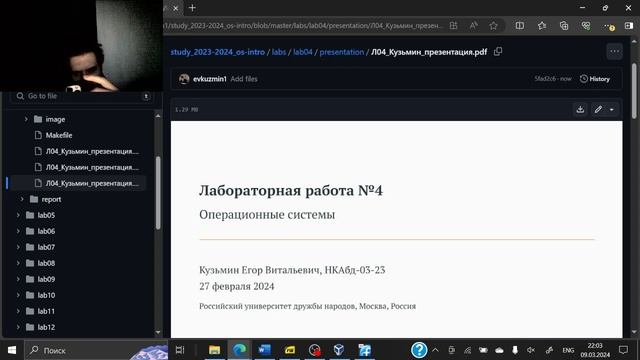
Task: Click the browser address bar URL
Action: [302, 26]
